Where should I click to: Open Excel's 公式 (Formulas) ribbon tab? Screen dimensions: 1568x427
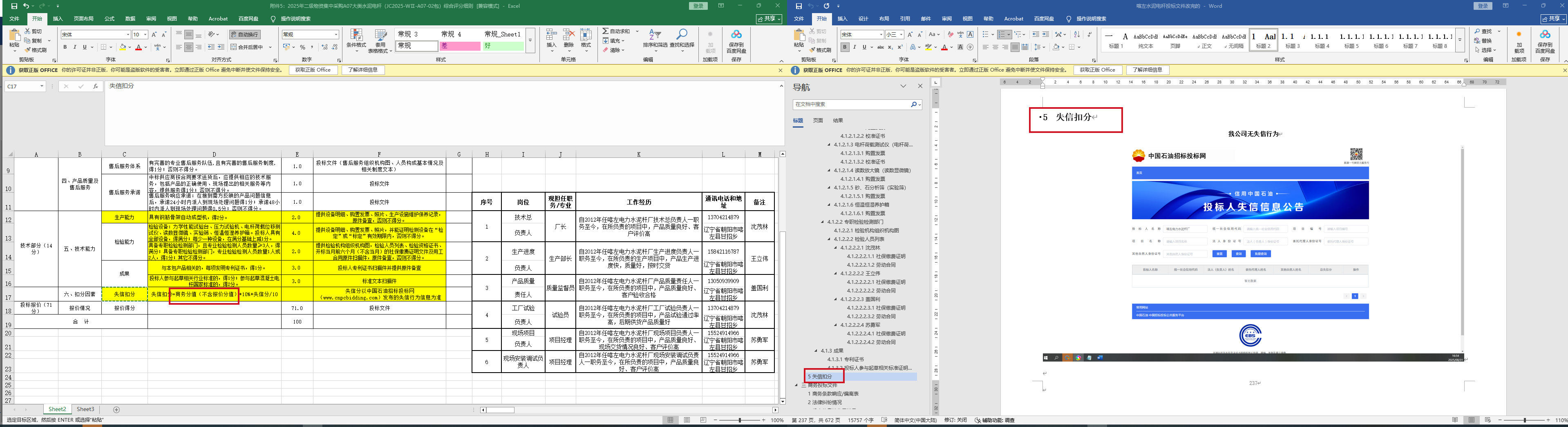pos(110,19)
